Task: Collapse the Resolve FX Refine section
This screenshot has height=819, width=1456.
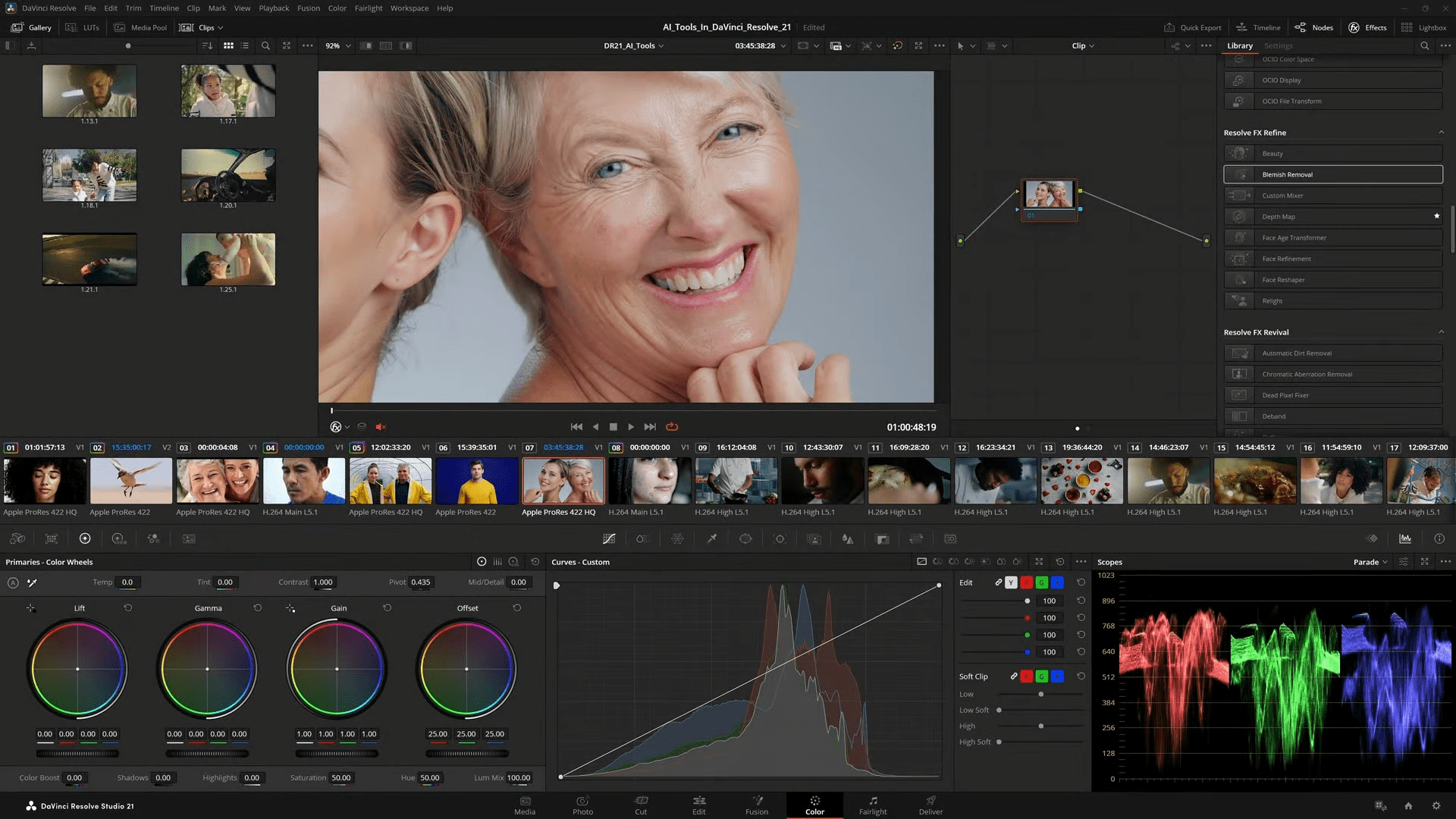Action: (x=1441, y=133)
